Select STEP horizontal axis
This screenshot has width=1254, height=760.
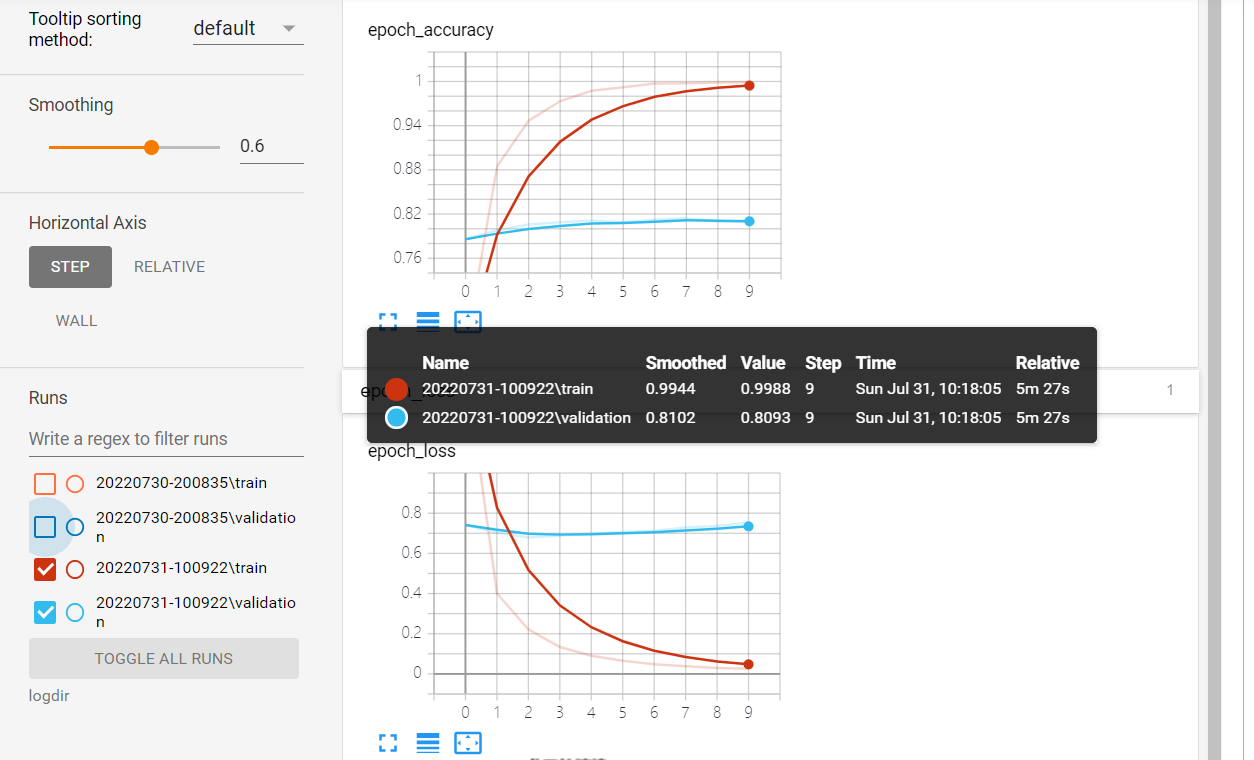tap(70, 267)
